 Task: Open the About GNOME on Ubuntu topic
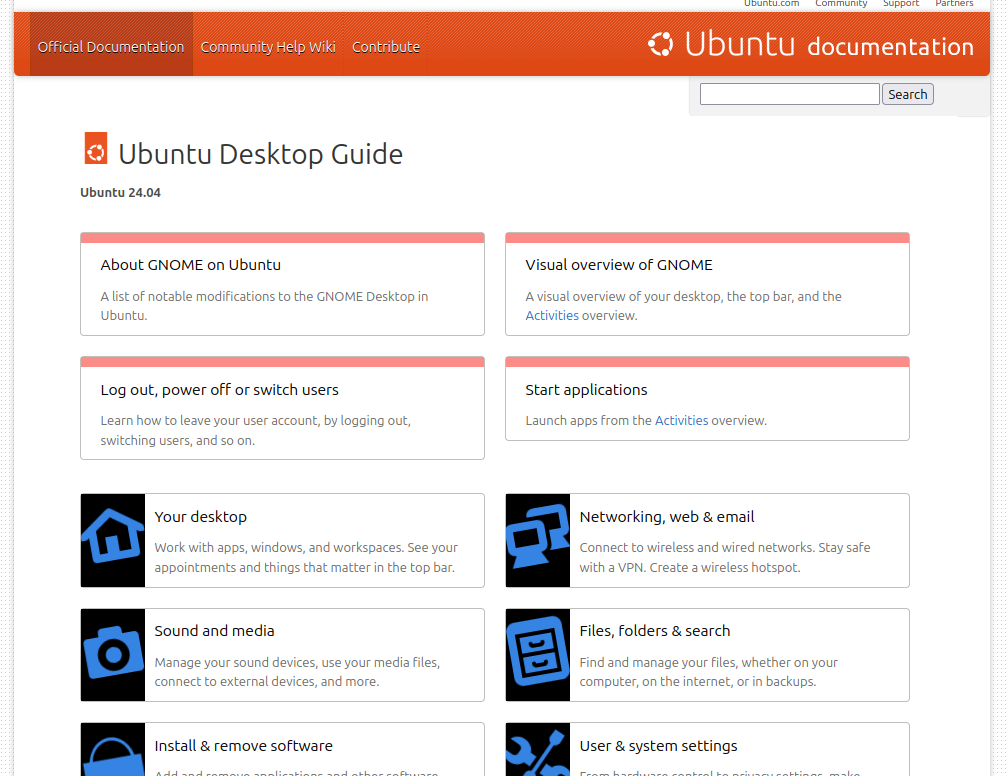(x=191, y=265)
